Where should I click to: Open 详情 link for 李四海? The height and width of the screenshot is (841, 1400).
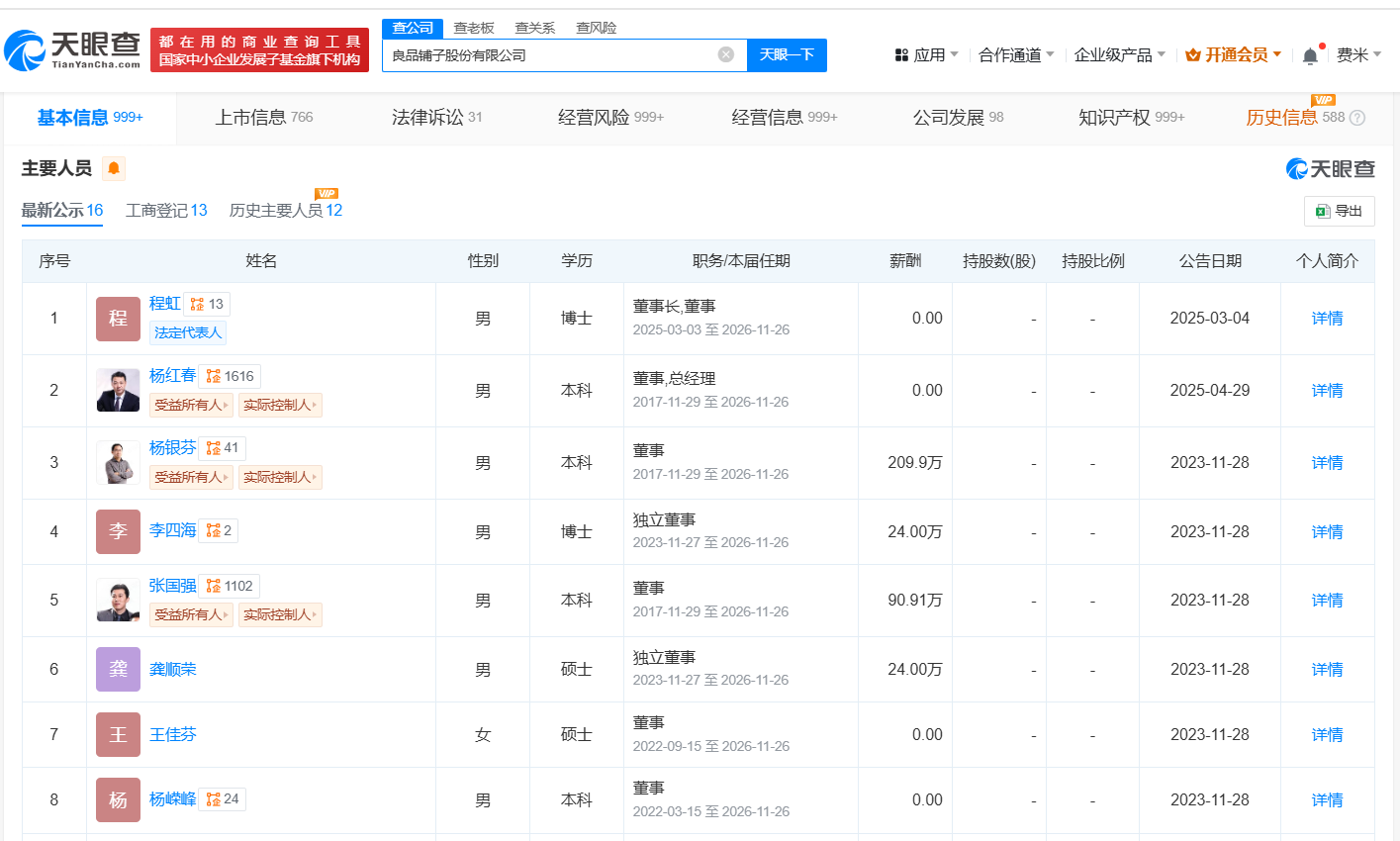pos(1327,532)
